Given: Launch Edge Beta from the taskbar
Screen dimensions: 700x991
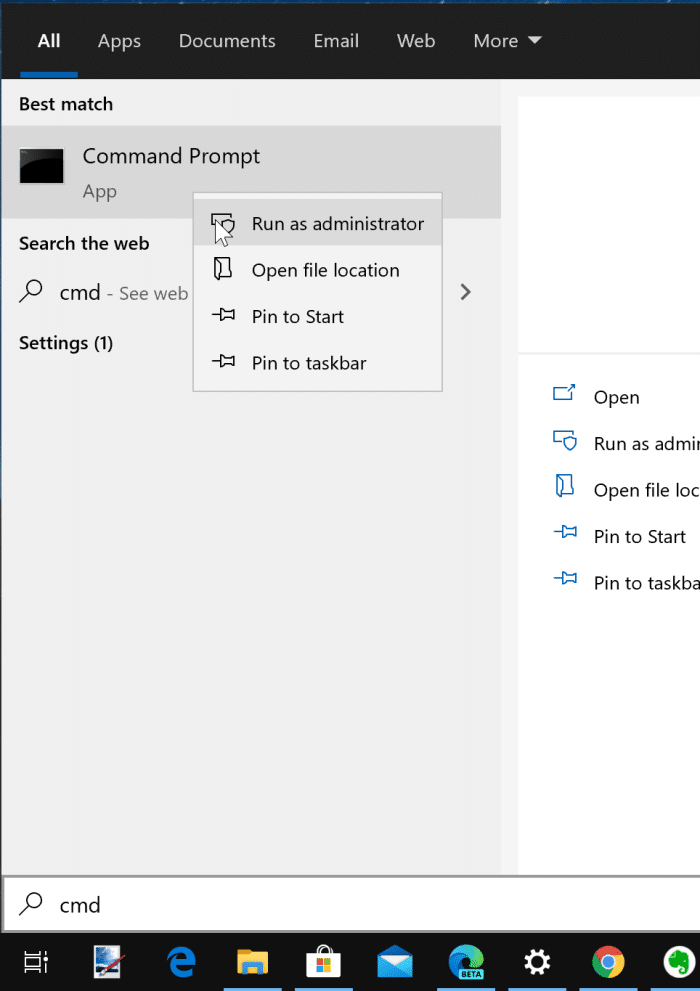Looking at the screenshot, I should tap(466, 962).
